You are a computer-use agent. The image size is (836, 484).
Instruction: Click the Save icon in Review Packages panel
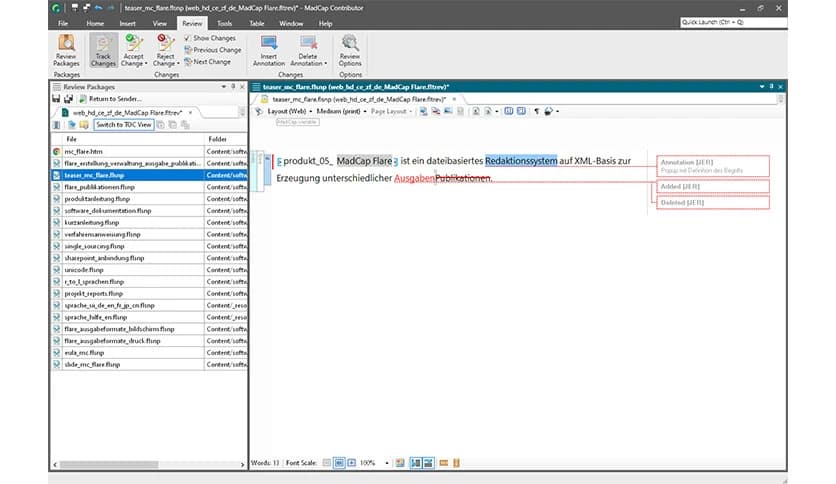pos(56,99)
